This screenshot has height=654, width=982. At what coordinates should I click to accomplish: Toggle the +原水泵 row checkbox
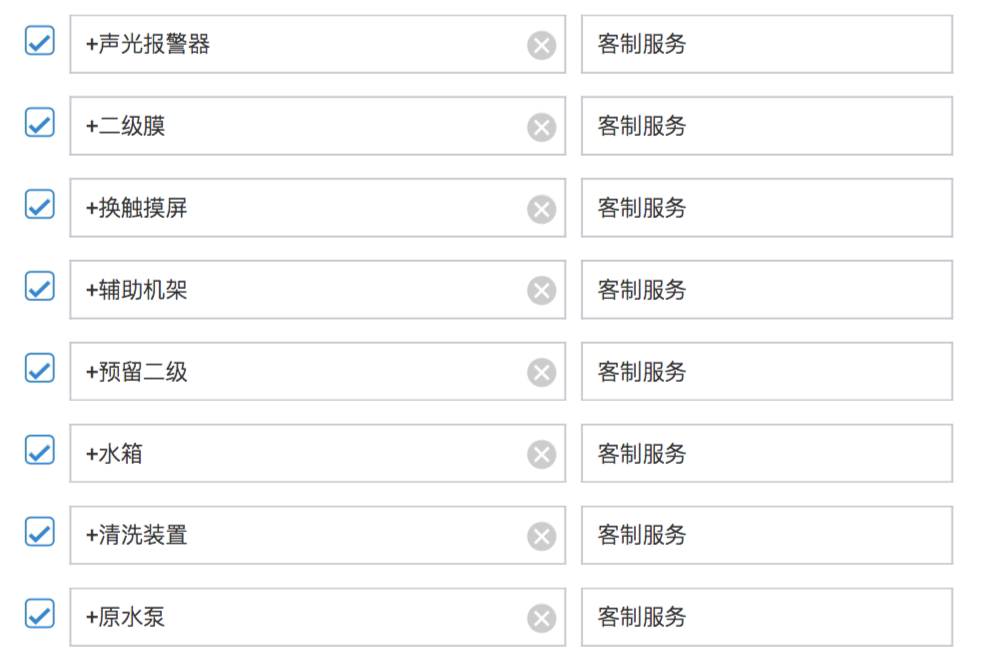tap(38, 613)
